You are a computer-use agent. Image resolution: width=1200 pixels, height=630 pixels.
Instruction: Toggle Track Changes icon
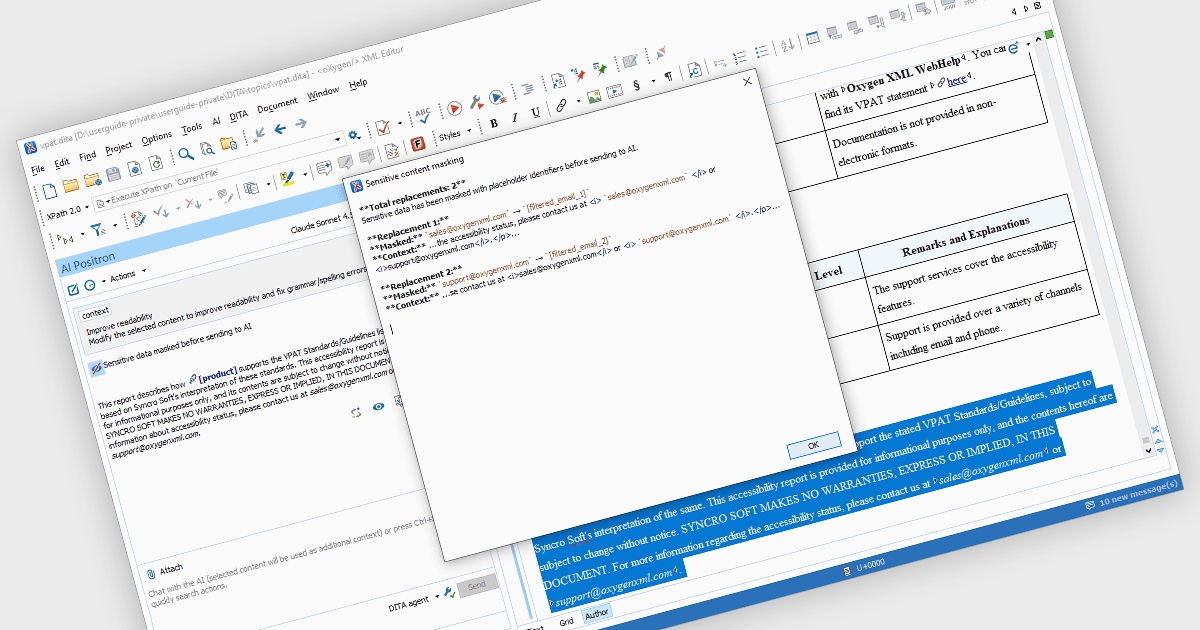pyautogui.click(x=140, y=219)
